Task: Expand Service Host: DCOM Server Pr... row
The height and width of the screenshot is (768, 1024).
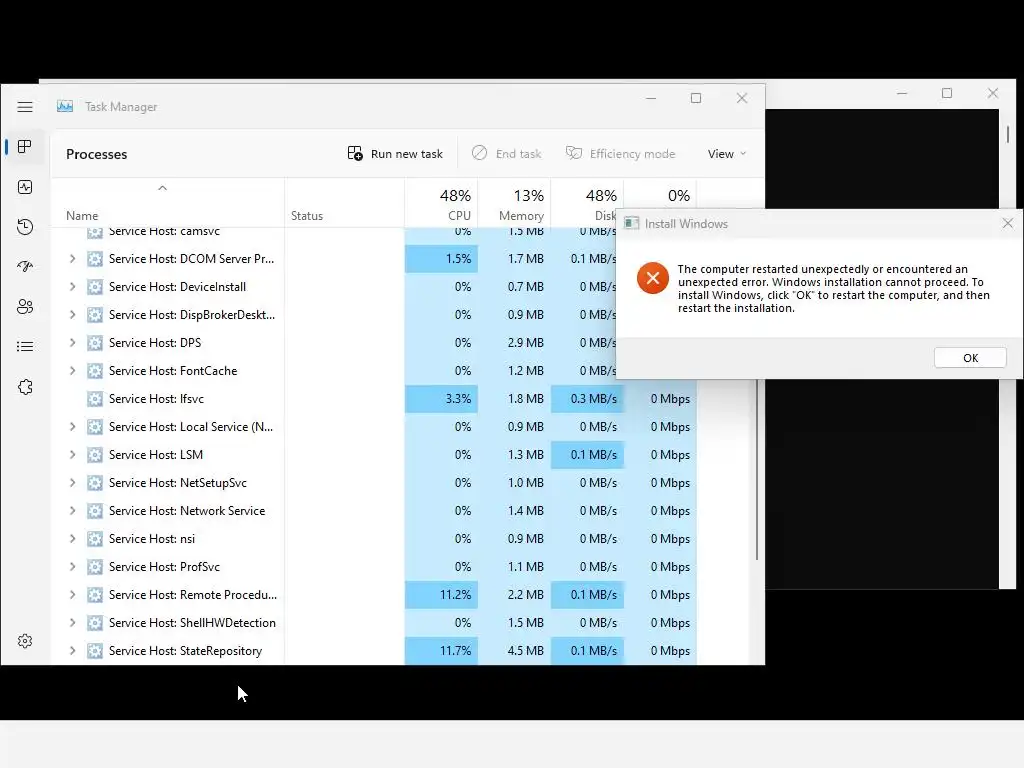Action: pos(72,259)
